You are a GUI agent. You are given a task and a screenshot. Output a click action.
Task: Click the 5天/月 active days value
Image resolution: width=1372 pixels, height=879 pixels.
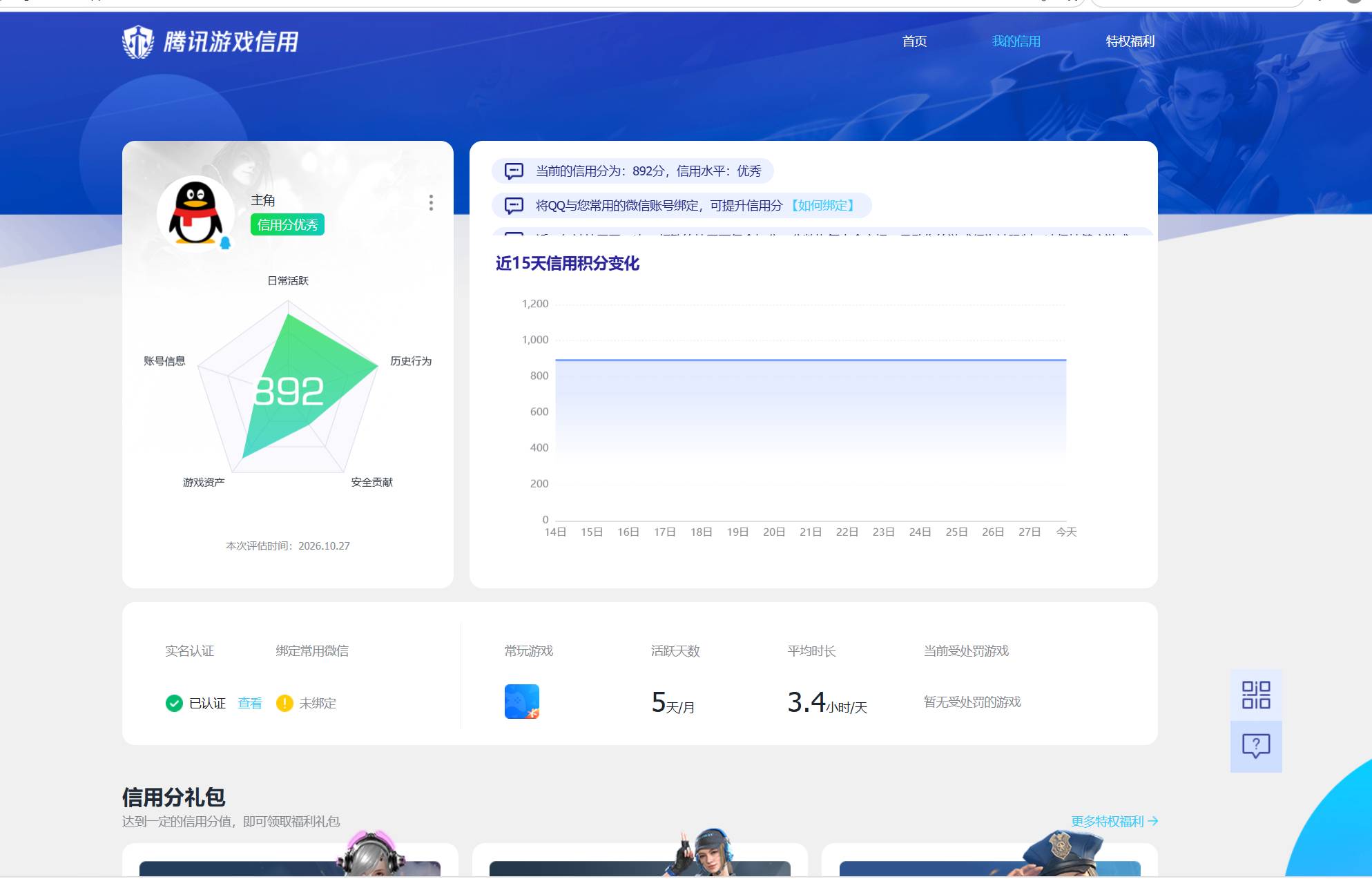tap(673, 703)
